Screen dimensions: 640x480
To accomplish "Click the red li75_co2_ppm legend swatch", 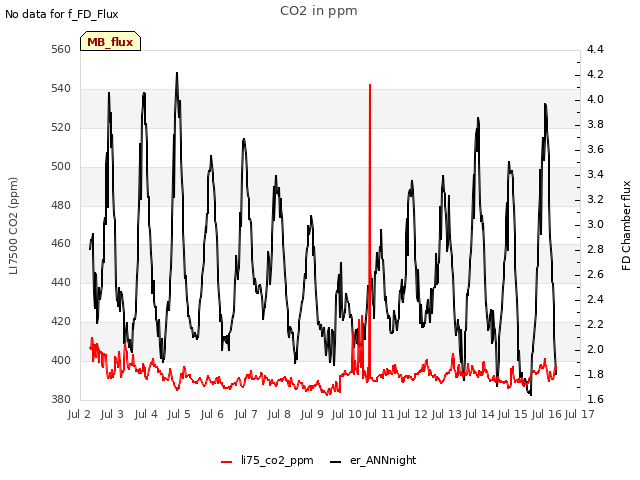I will (227, 462).
